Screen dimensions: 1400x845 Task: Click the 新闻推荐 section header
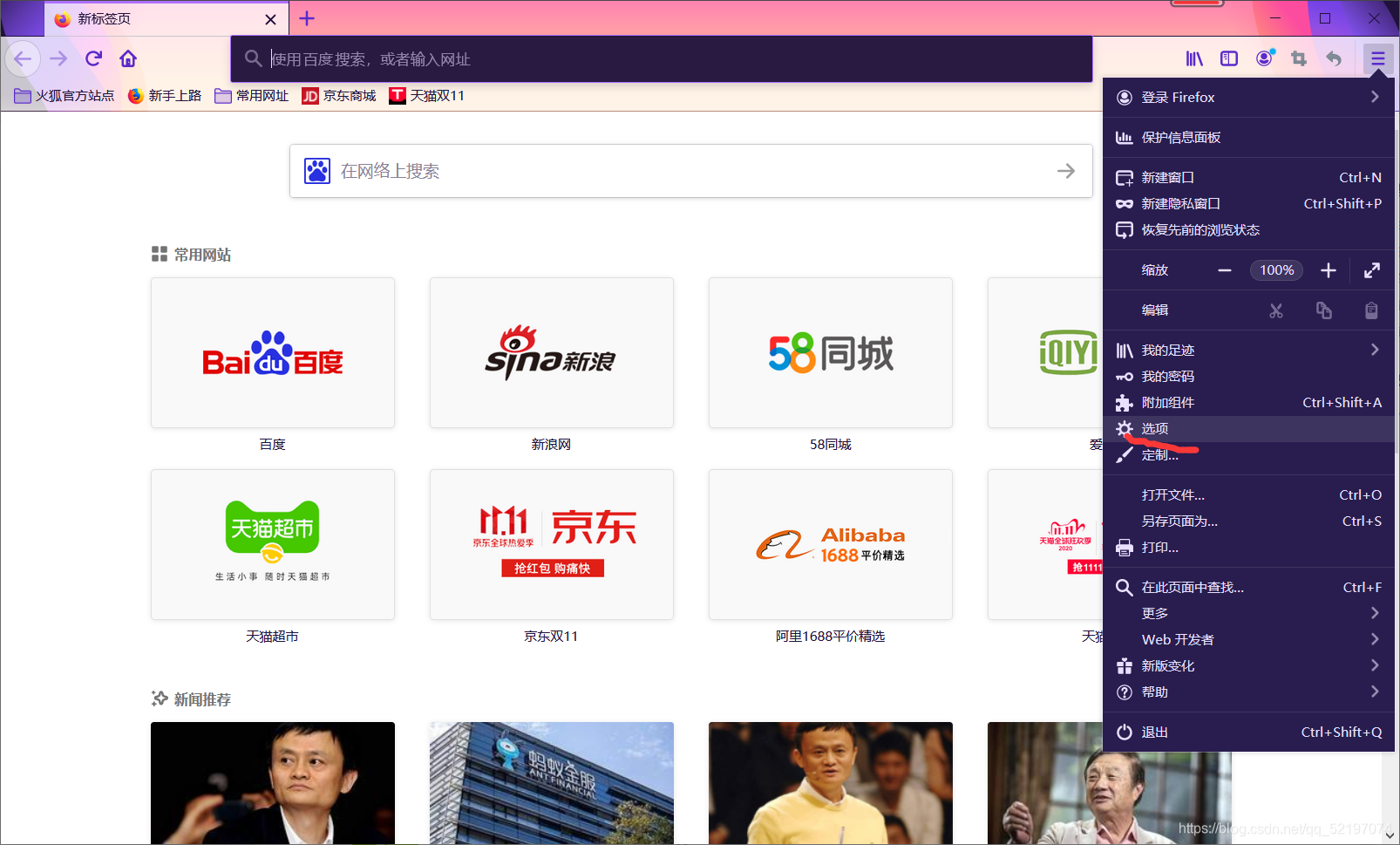point(192,699)
